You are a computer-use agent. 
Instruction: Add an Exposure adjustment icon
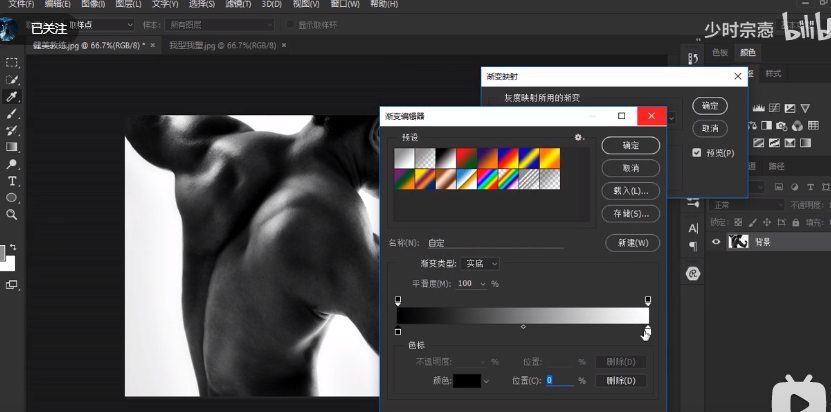(790, 108)
